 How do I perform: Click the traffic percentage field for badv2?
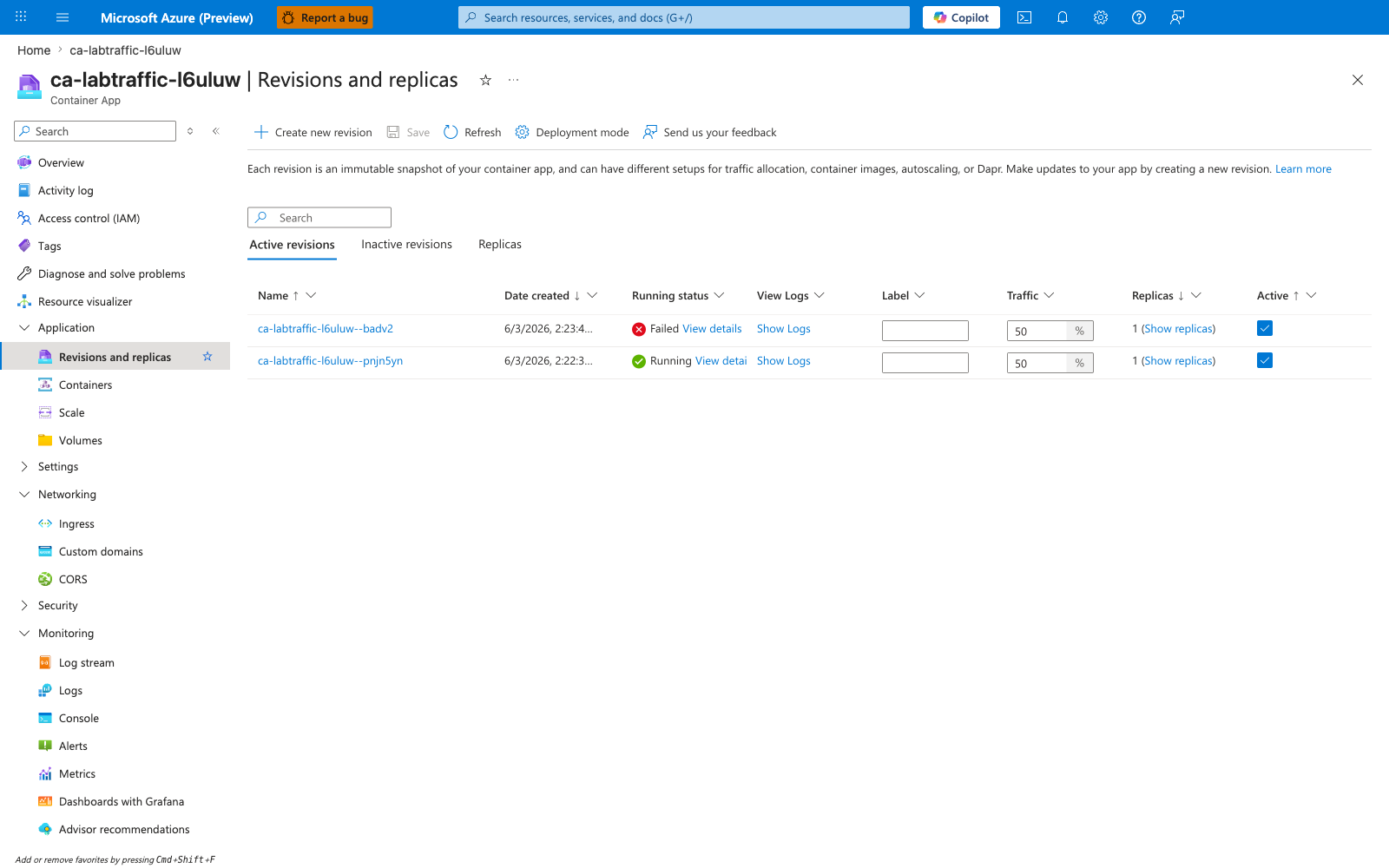[x=1037, y=331]
